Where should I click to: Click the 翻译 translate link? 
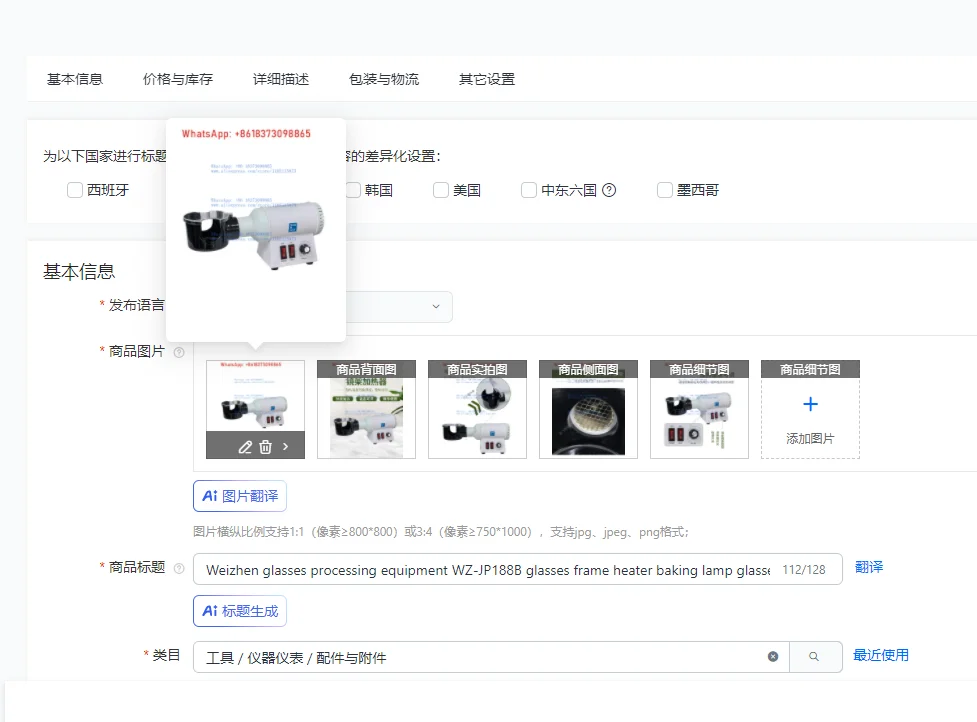coord(866,567)
